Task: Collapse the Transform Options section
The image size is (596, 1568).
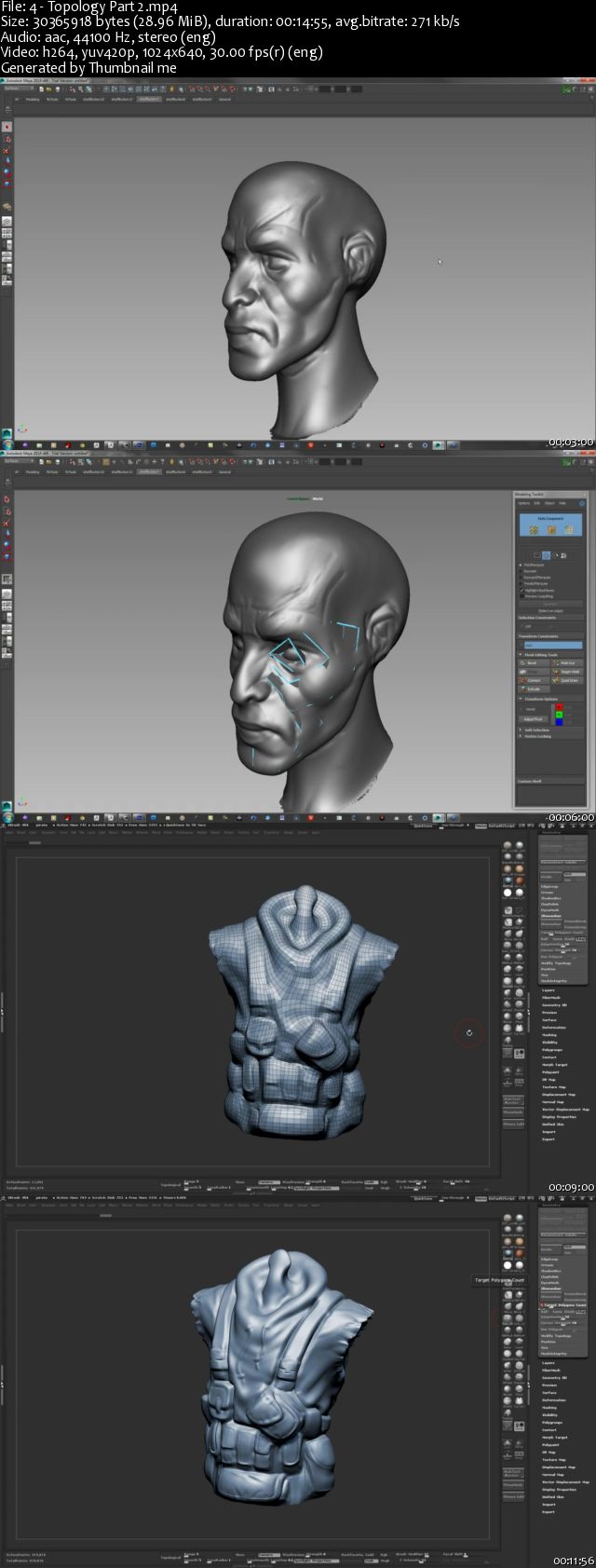Action: click(549, 699)
